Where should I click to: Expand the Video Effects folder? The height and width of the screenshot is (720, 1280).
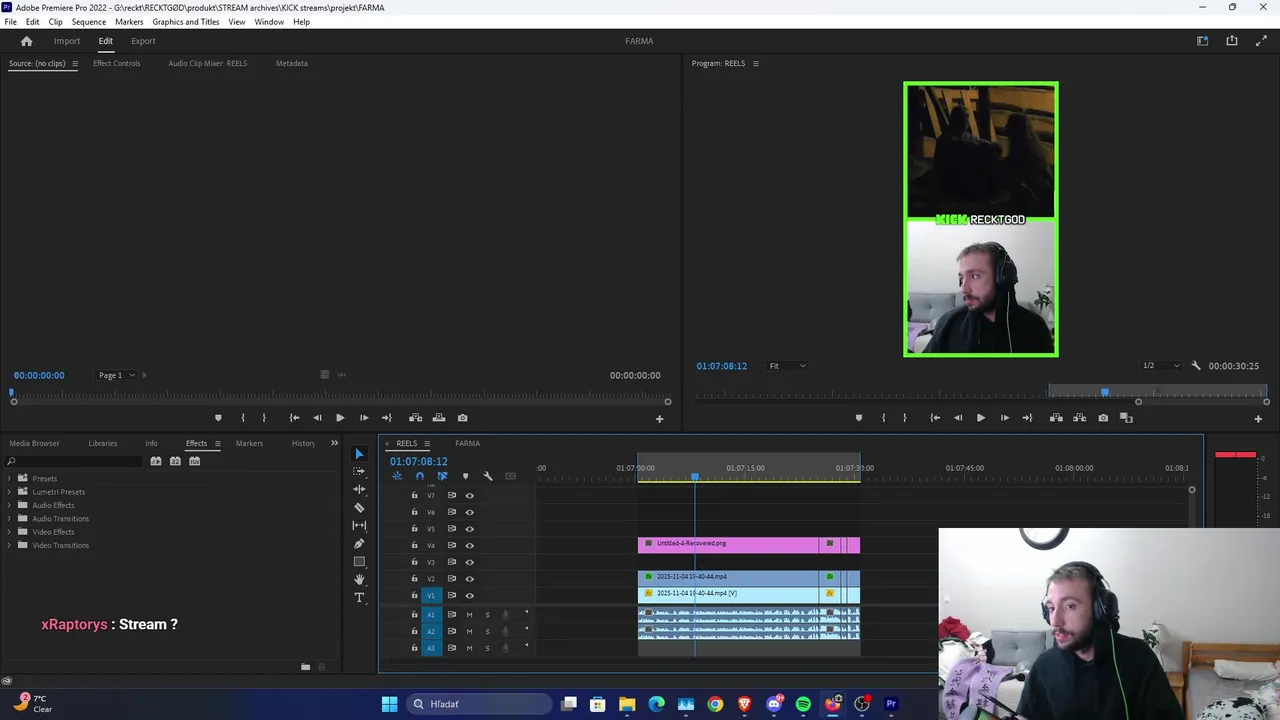coord(9,532)
